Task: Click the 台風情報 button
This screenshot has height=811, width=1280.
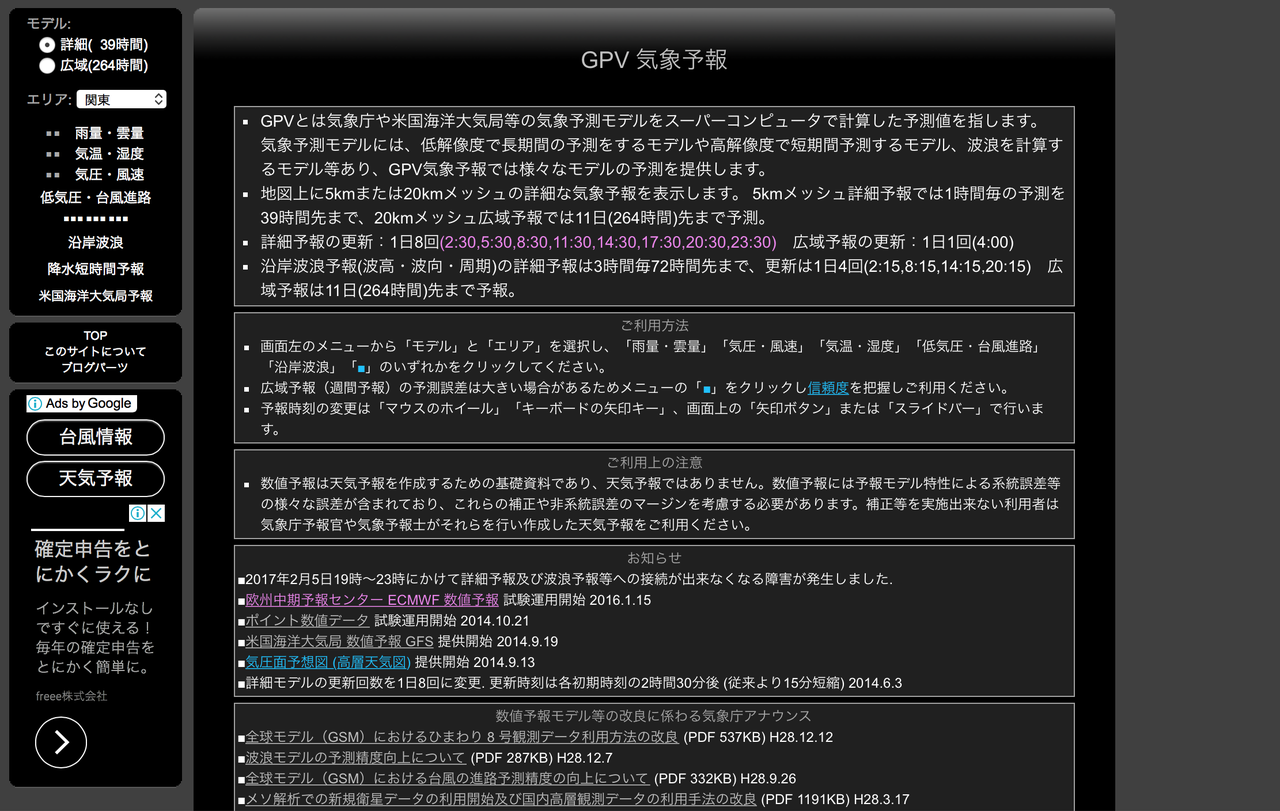Action: (95, 437)
